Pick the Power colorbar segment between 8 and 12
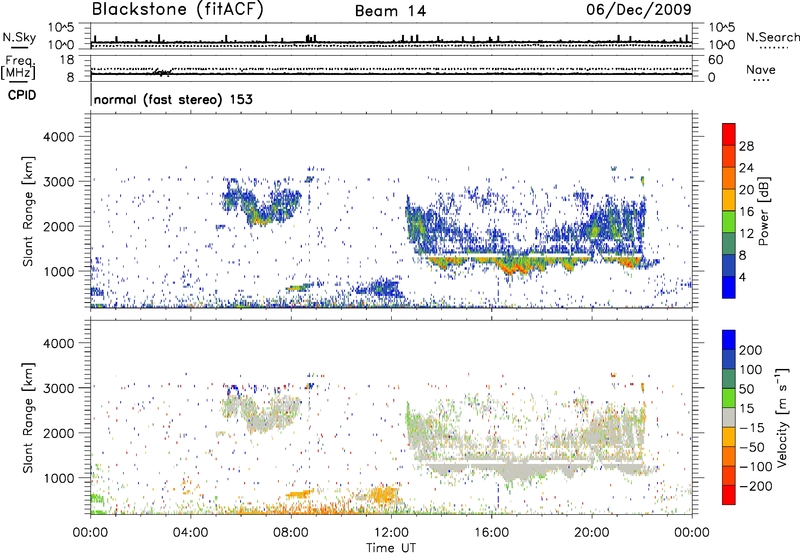 pyautogui.click(x=729, y=244)
